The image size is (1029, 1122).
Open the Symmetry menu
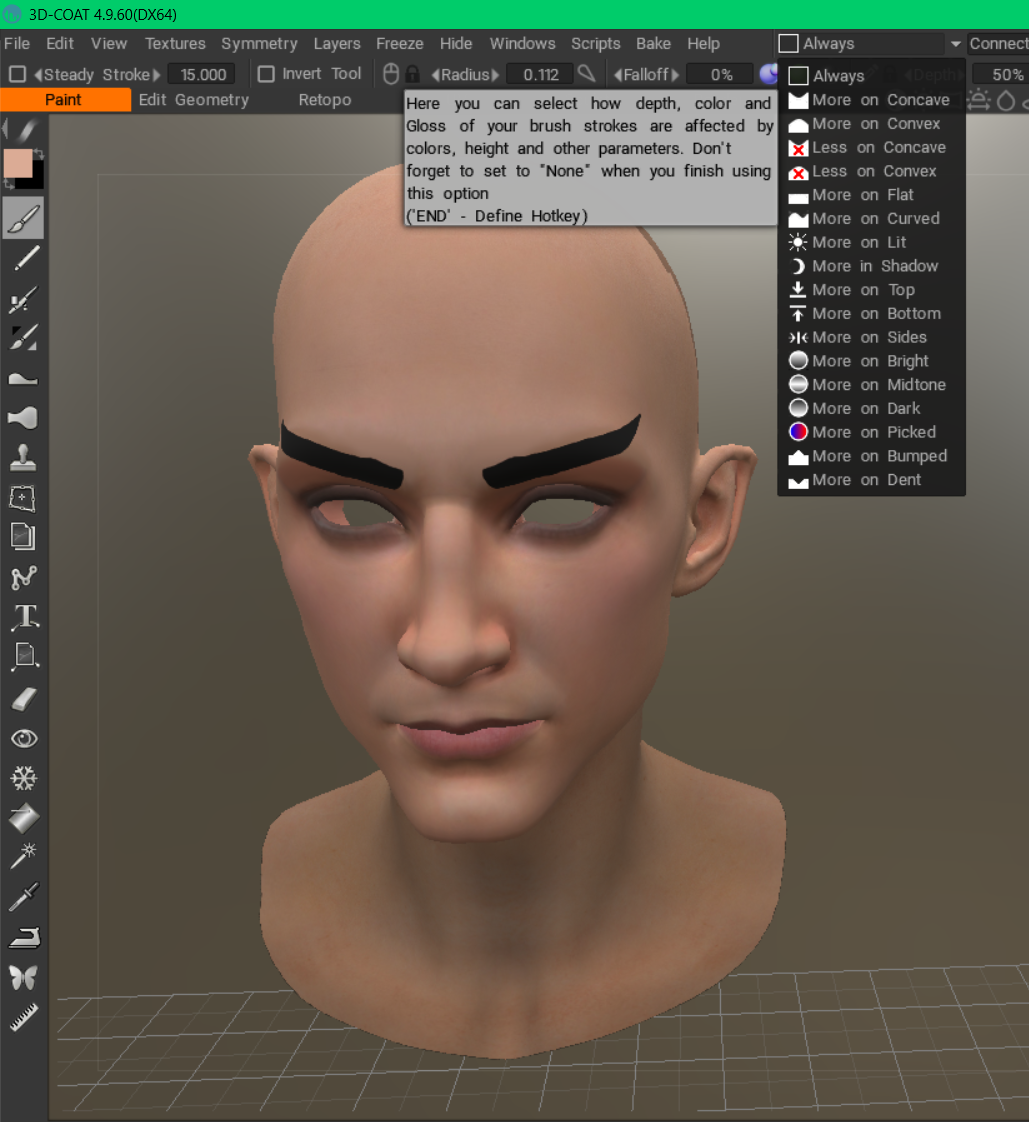(x=259, y=44)
